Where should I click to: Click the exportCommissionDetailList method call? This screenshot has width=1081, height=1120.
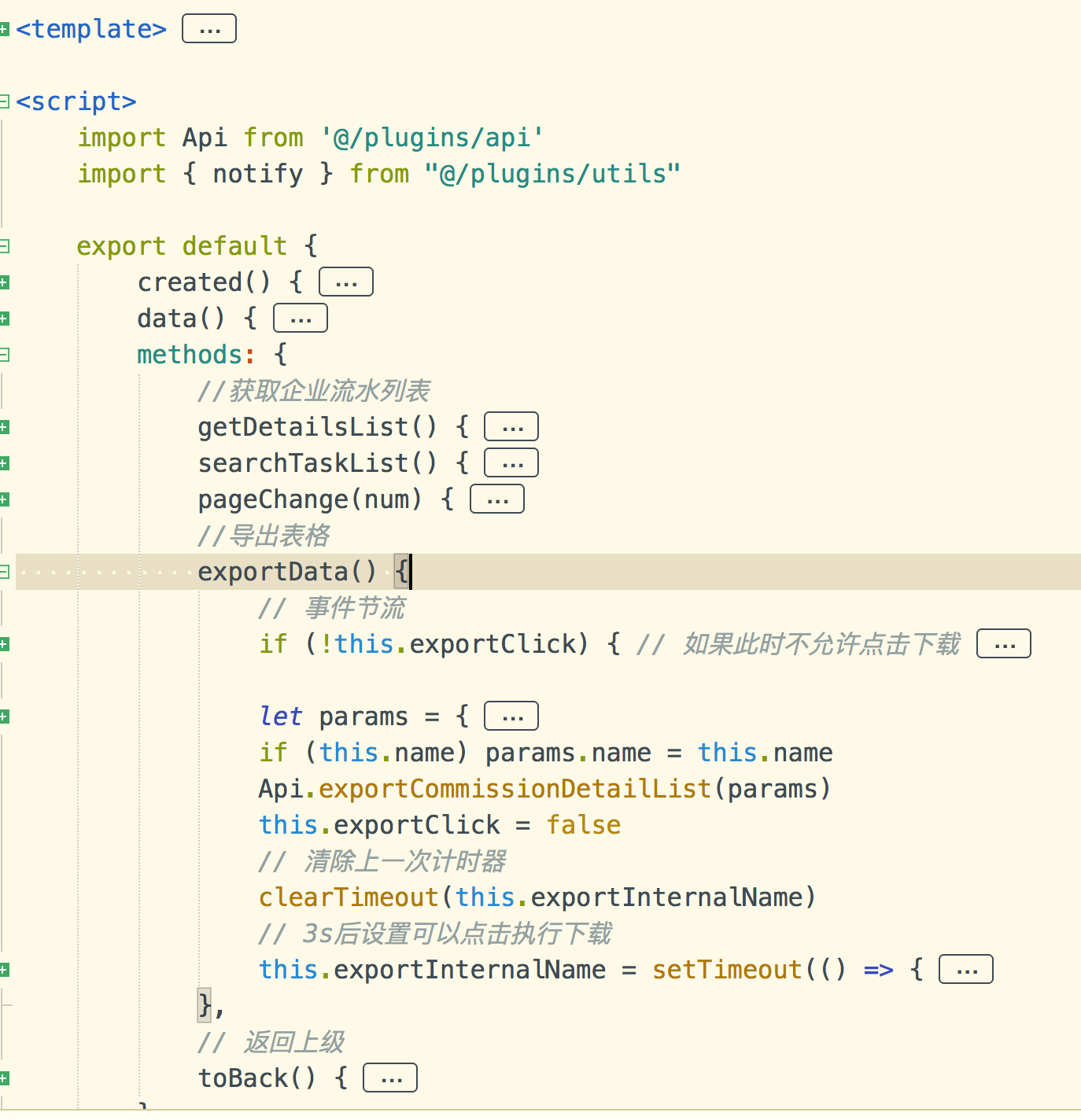coord(515,789)
